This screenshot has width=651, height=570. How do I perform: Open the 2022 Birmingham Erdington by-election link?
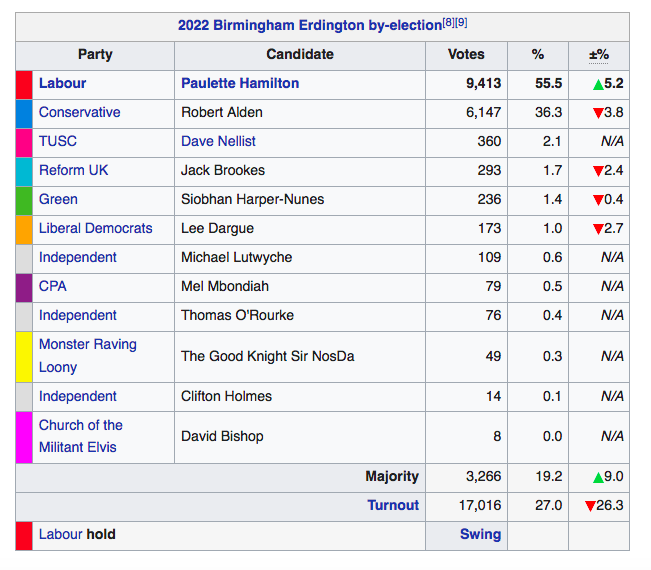tap(309, 26)
